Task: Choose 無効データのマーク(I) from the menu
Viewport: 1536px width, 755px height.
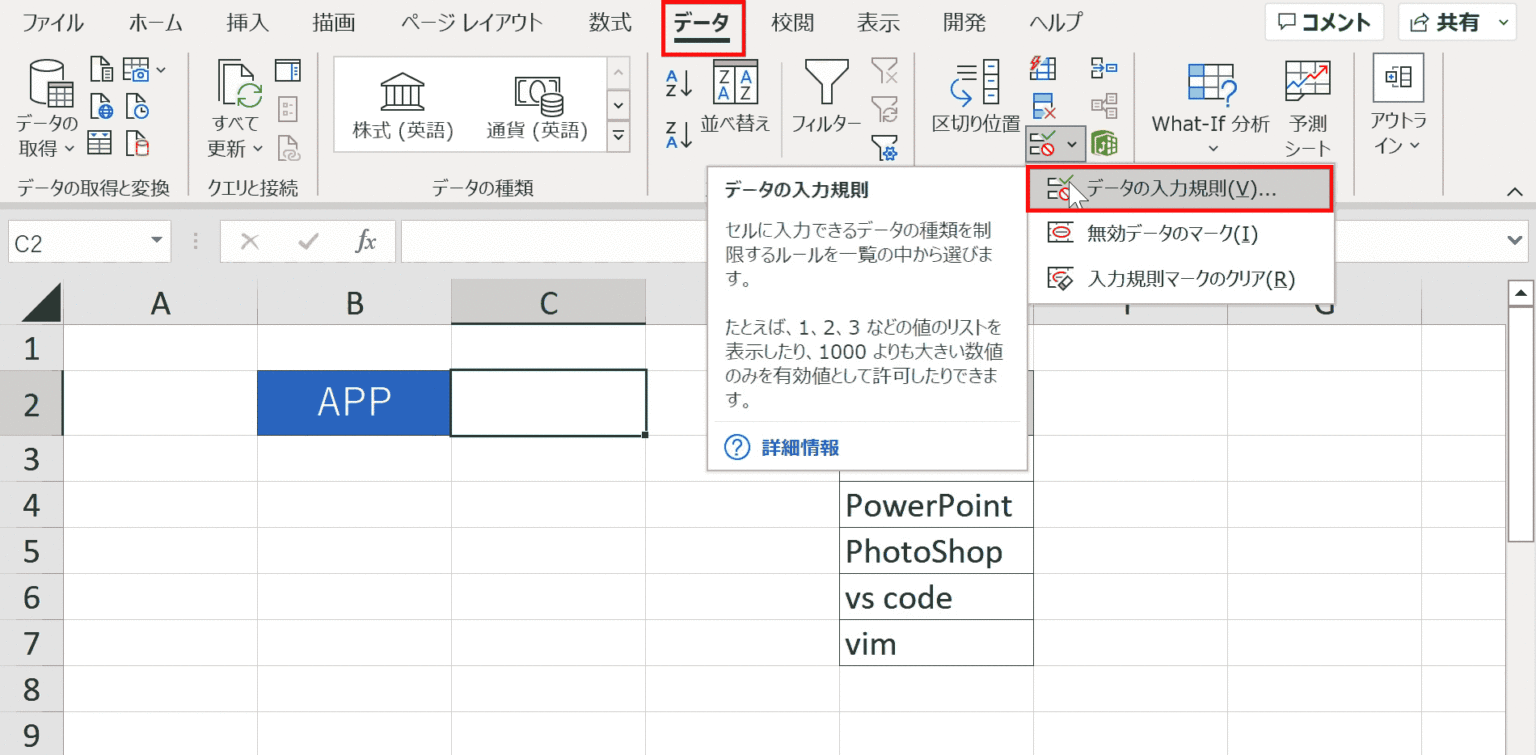Action: coord(1171,234)
